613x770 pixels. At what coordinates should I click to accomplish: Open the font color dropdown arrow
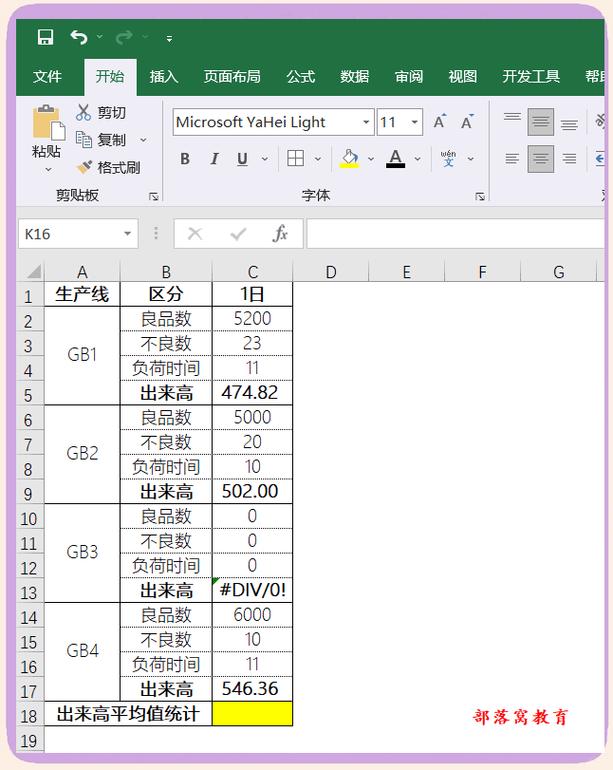point(418,159)
